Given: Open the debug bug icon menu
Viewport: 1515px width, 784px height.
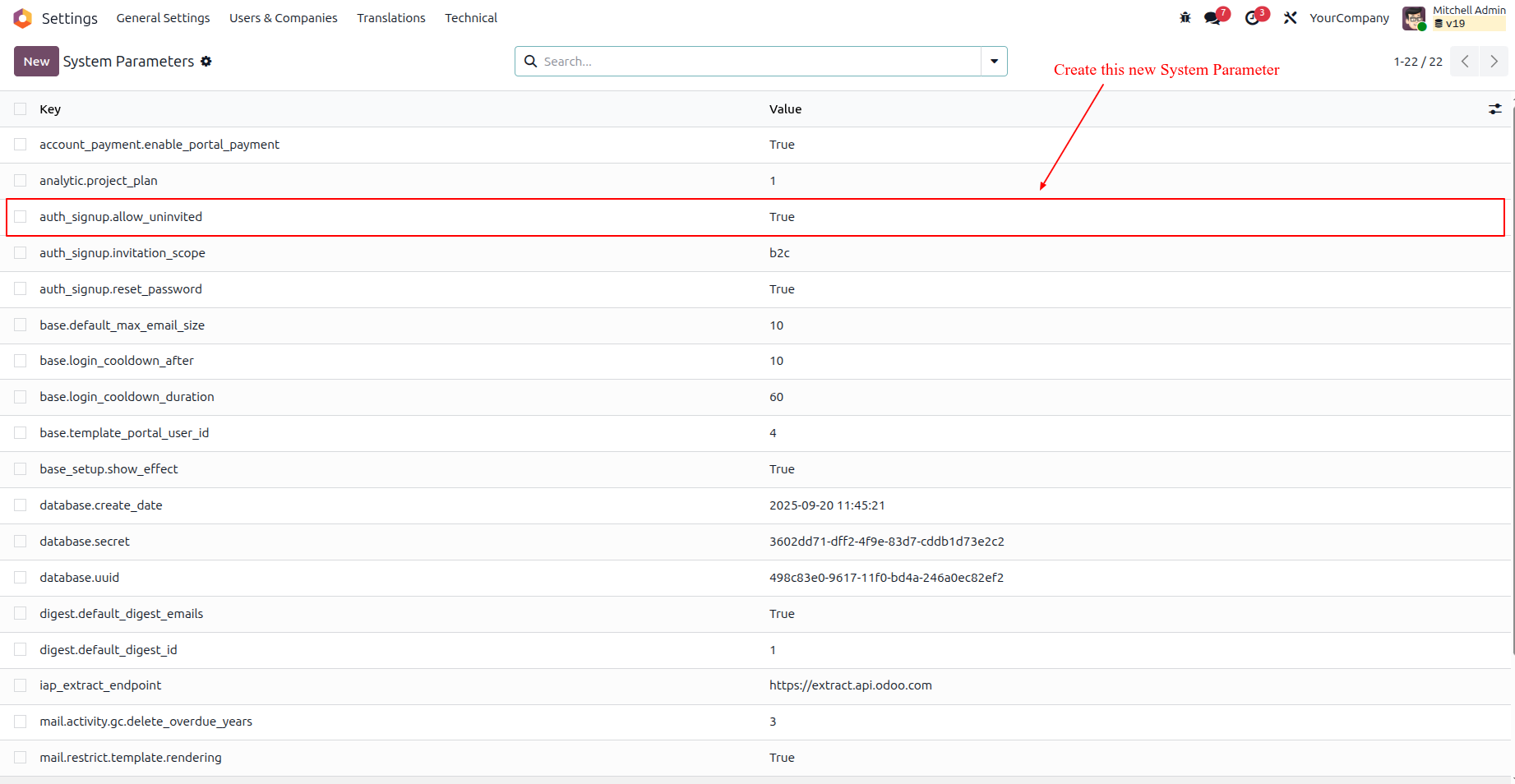Looking at the screenshot, I should (1185, 17).
